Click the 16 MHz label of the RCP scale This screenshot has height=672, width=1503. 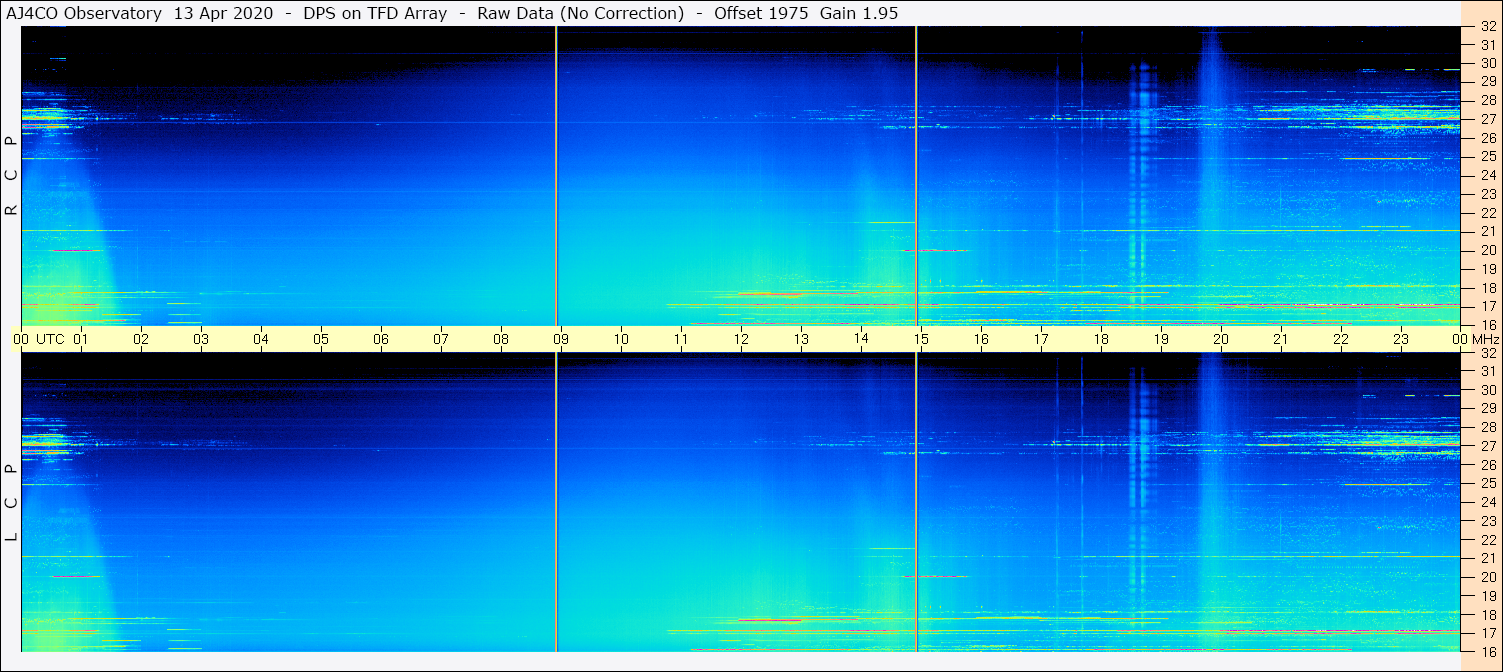tap(1487, 324)
